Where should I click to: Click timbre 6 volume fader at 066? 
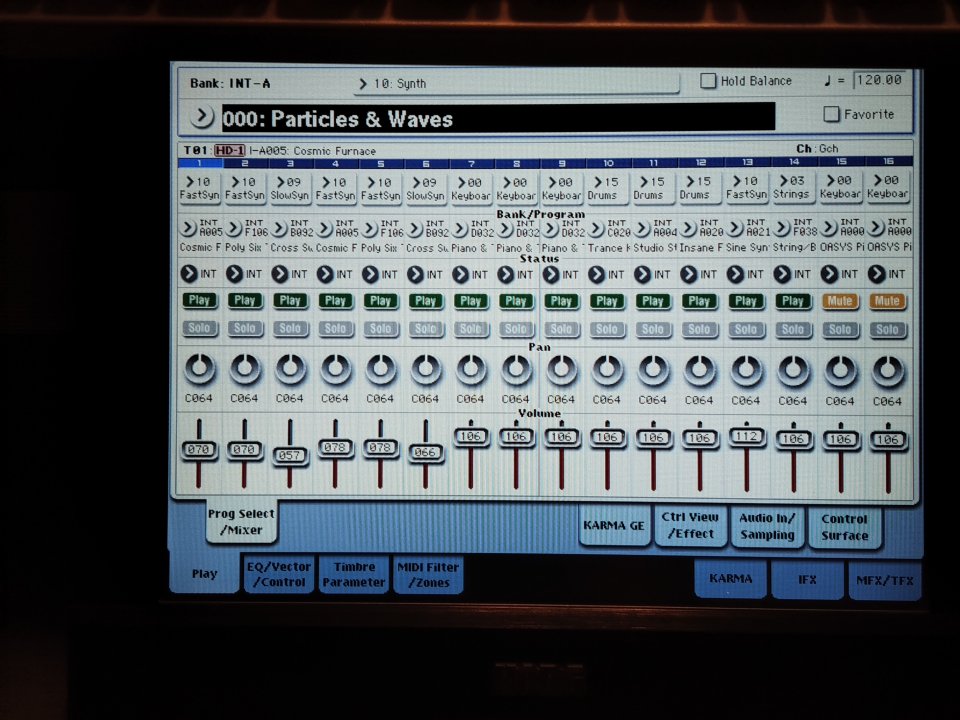click(x=426, y=452)
